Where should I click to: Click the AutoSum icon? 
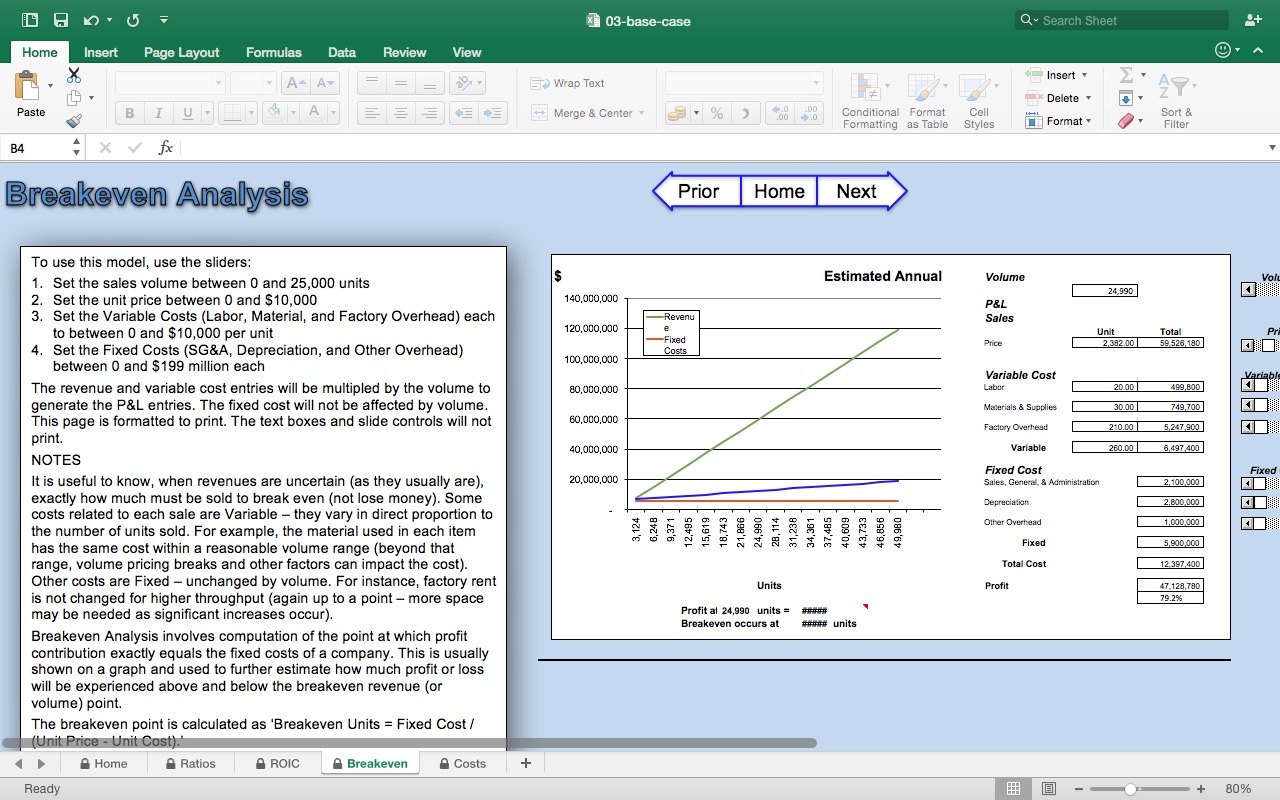tap(1127, 74)
